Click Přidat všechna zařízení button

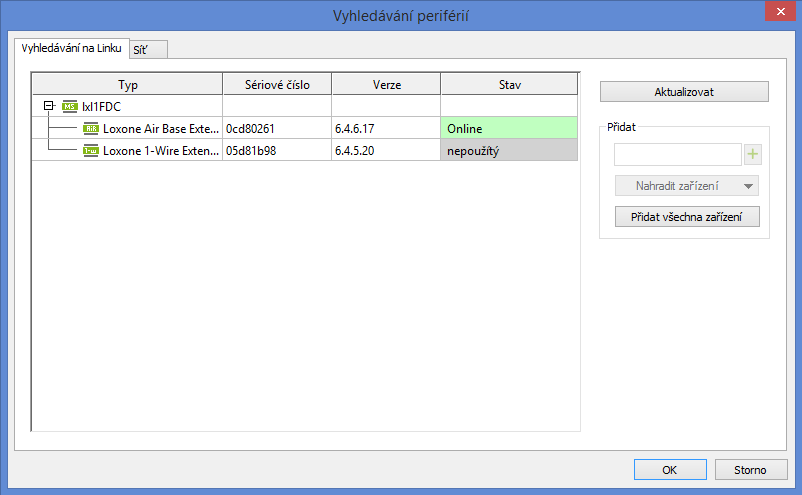(x=687, y=217)
